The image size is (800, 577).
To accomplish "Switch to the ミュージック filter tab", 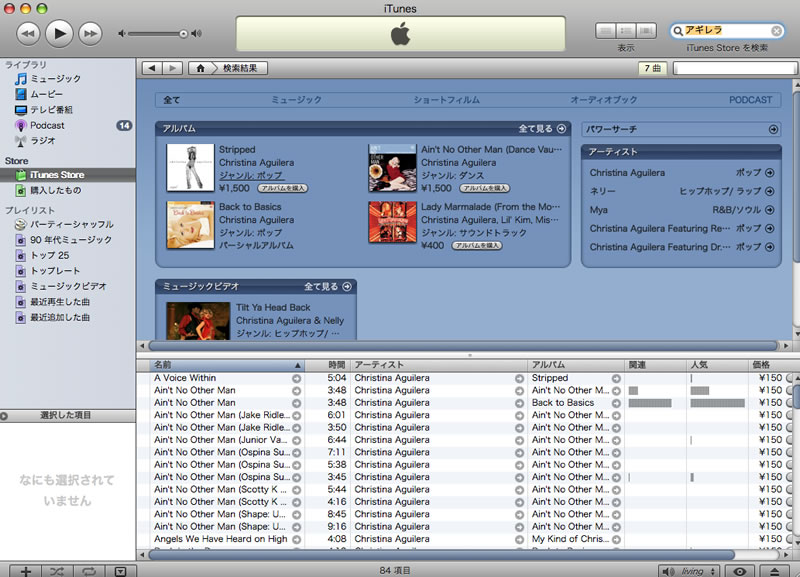I will click(297, 100).
